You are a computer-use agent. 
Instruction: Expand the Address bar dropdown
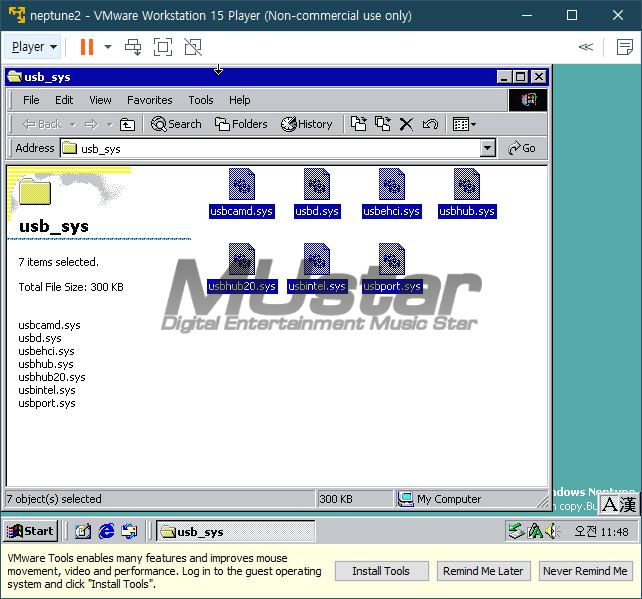click(x=487, y=148)
